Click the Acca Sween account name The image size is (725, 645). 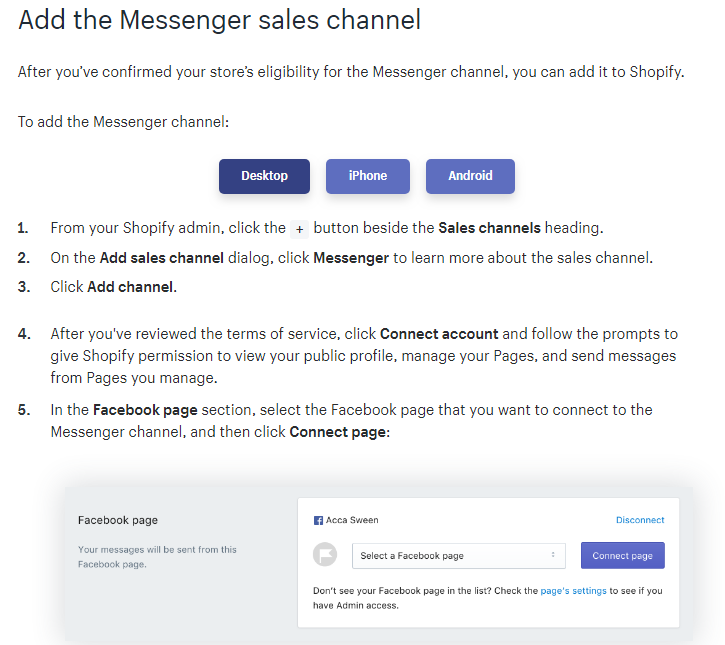tap(352, 520)
